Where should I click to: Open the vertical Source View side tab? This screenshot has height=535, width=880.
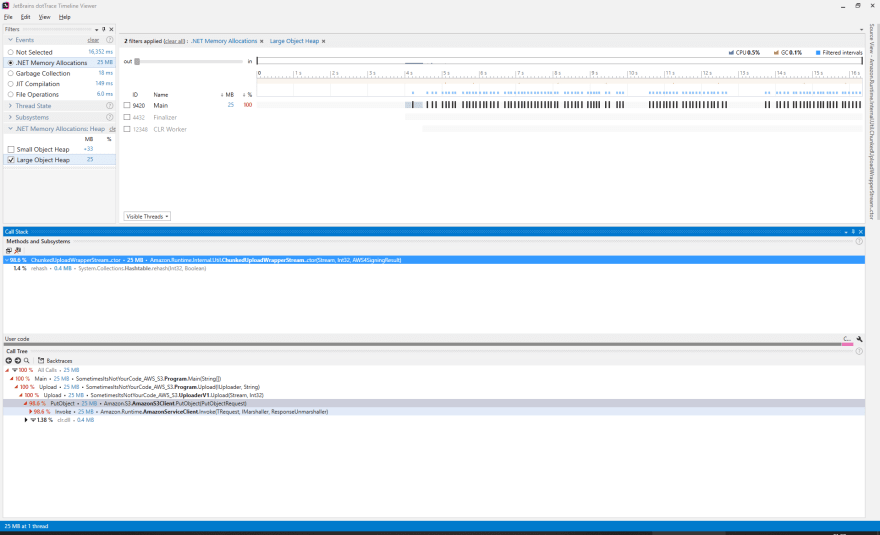click(x=872, y=122)
